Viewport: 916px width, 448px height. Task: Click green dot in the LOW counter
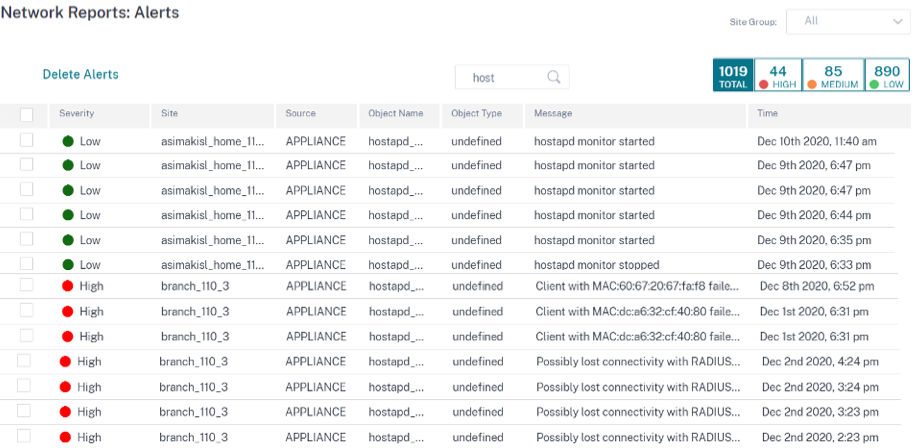pyautogui.click(x=874, y=85)
